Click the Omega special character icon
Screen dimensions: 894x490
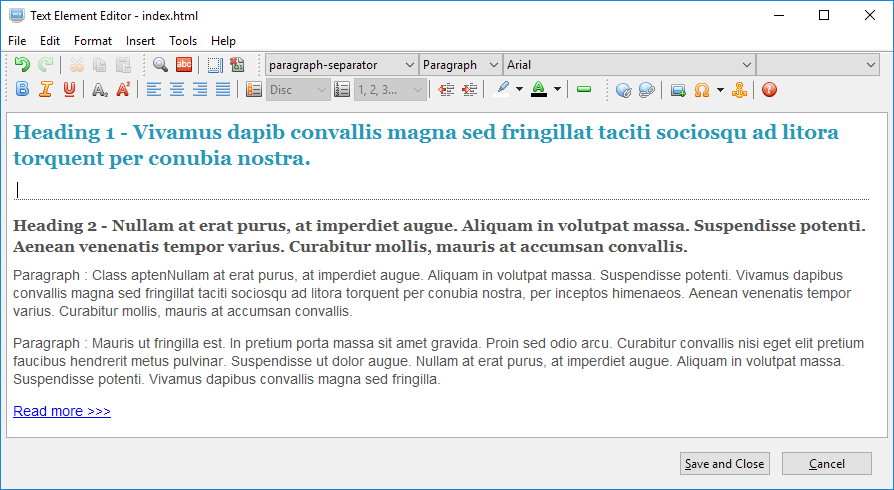[x=702, y=90]
